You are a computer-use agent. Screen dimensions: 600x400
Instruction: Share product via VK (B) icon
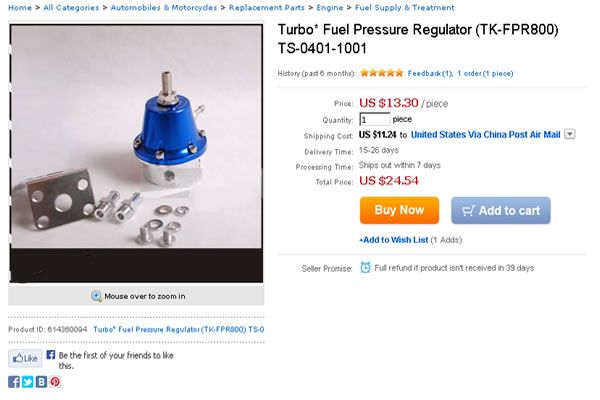41,382
